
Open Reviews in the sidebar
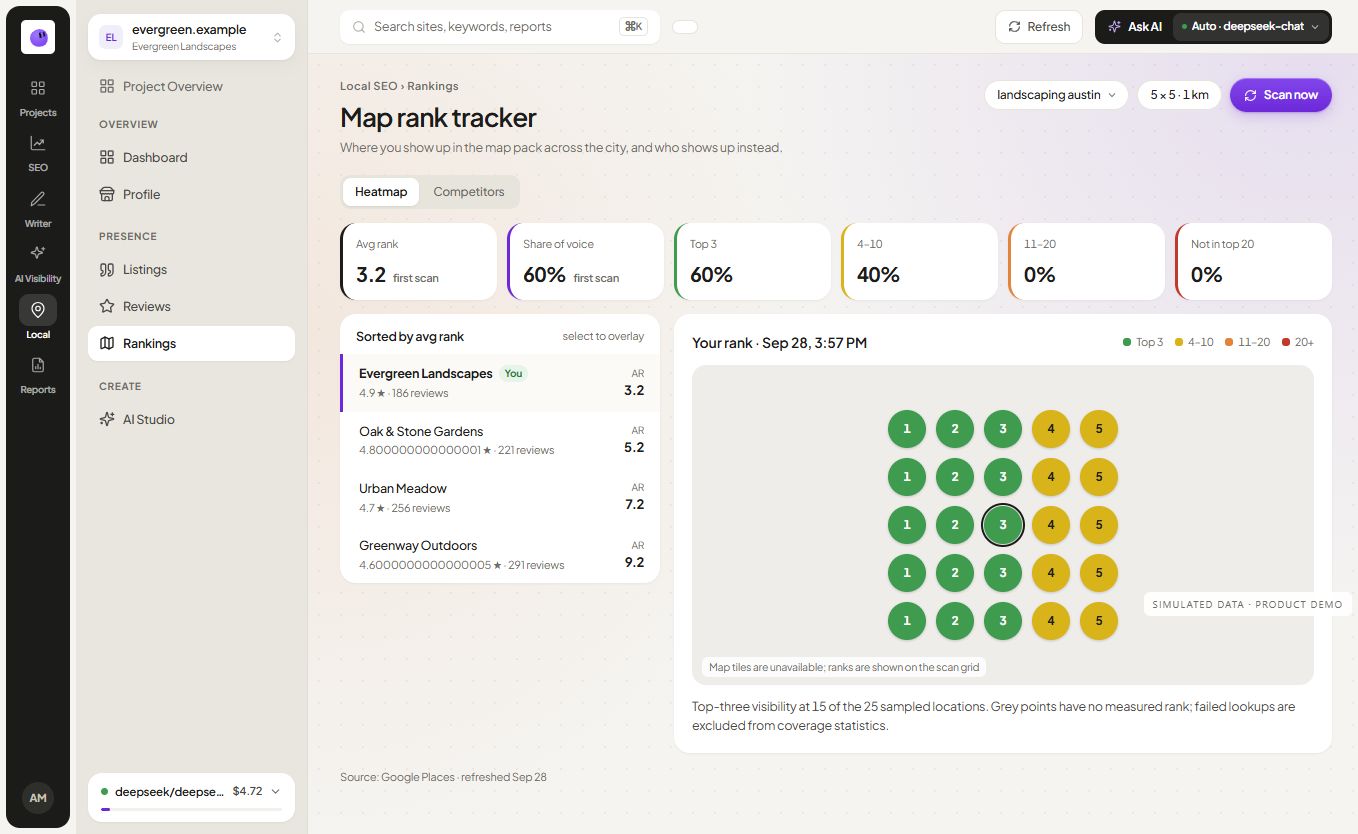coord(191,307)
